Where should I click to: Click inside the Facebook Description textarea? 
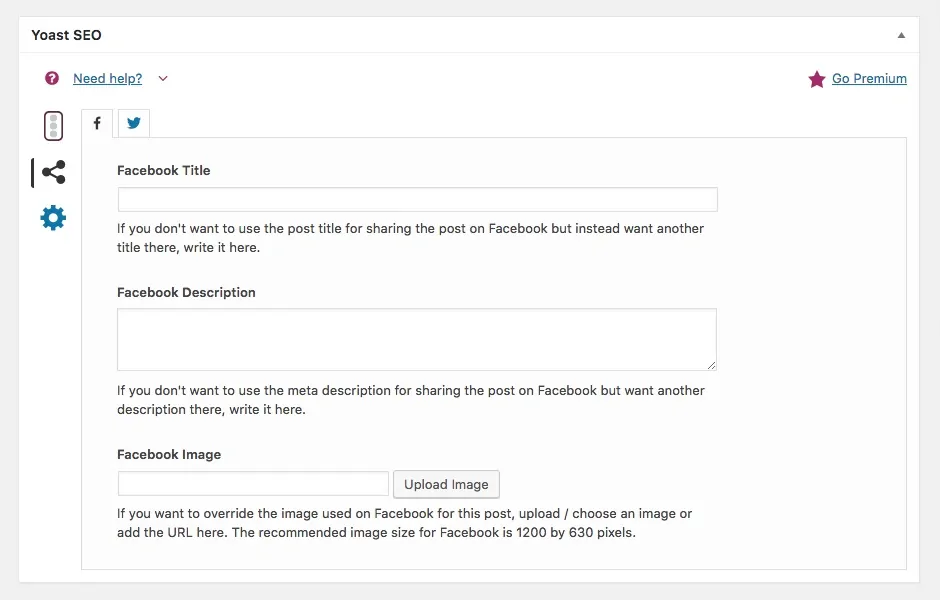(x=417, y=339)
